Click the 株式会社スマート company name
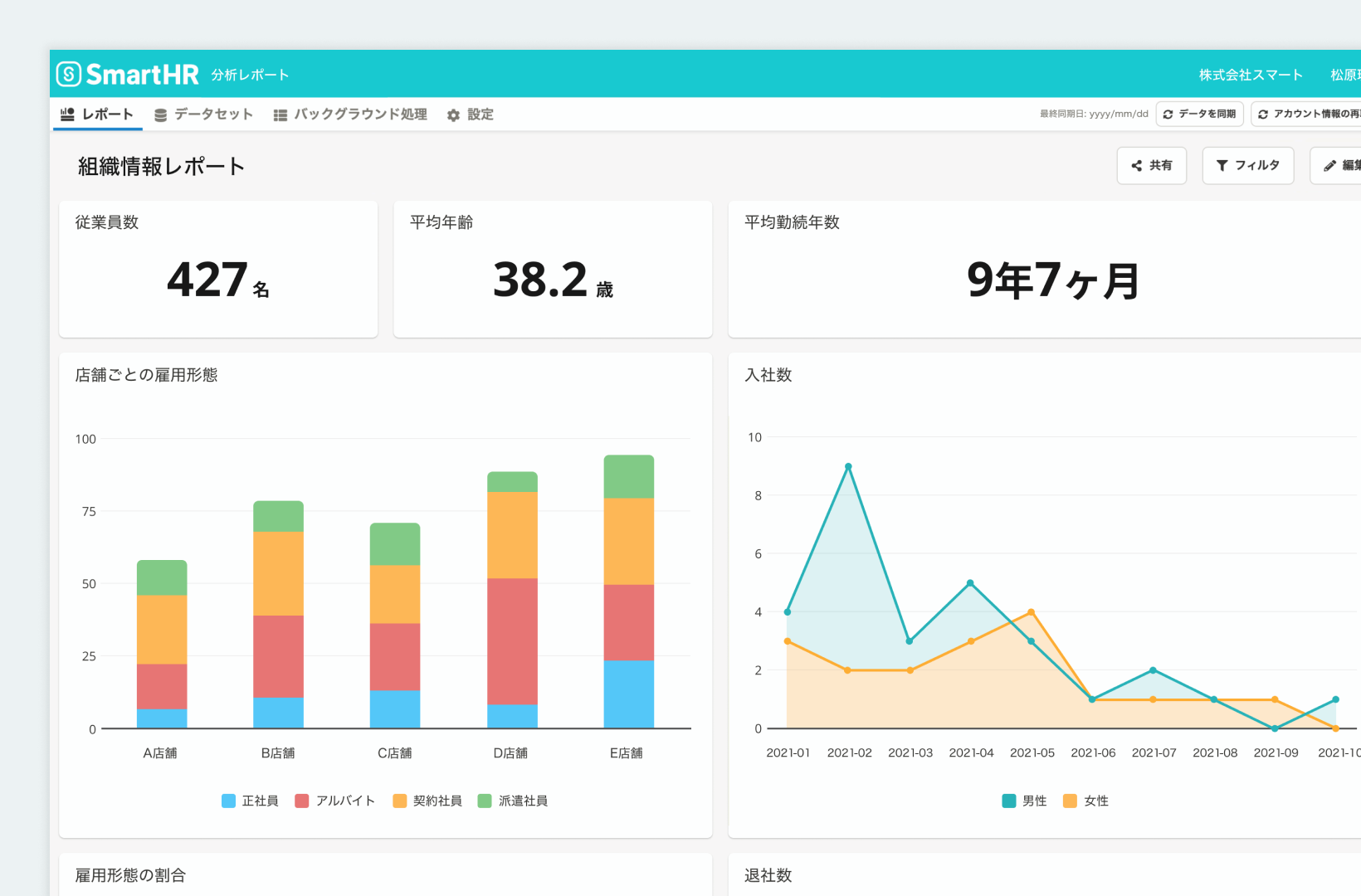This screenshot has height=896, width=1361. 1251,75
